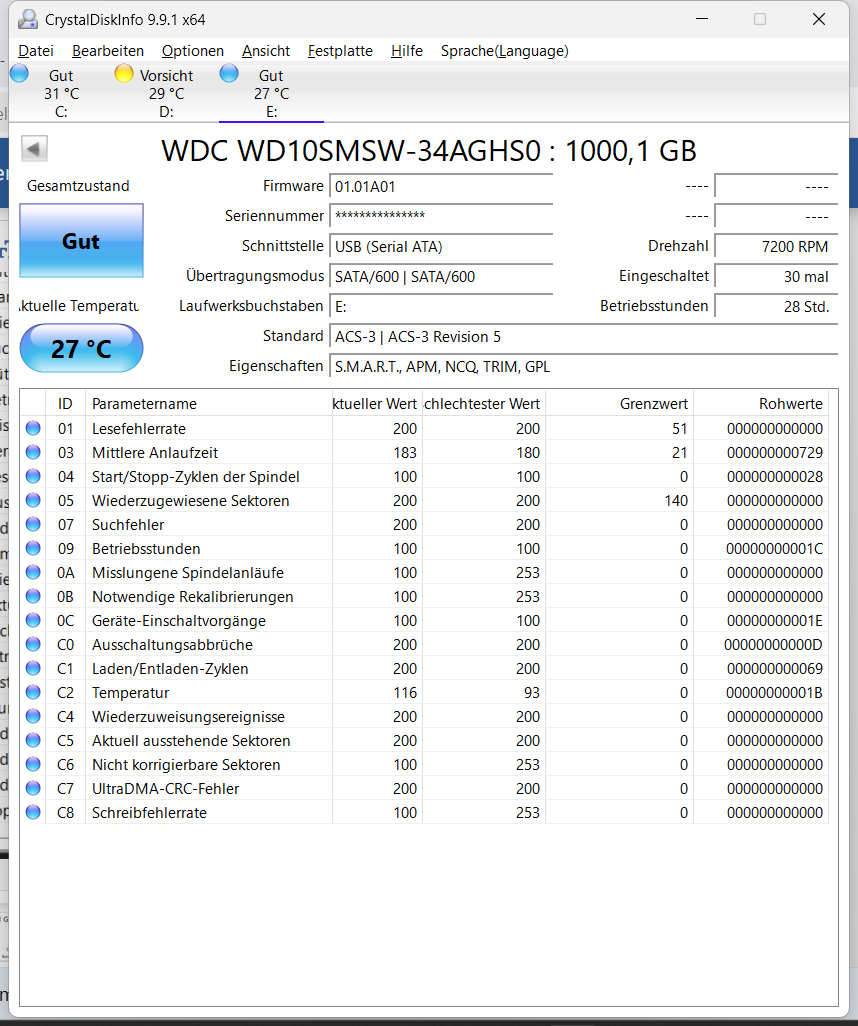
Task: Click the disk title WDC WD10SMSW-34AGHS0
Action: coord(429,150)
